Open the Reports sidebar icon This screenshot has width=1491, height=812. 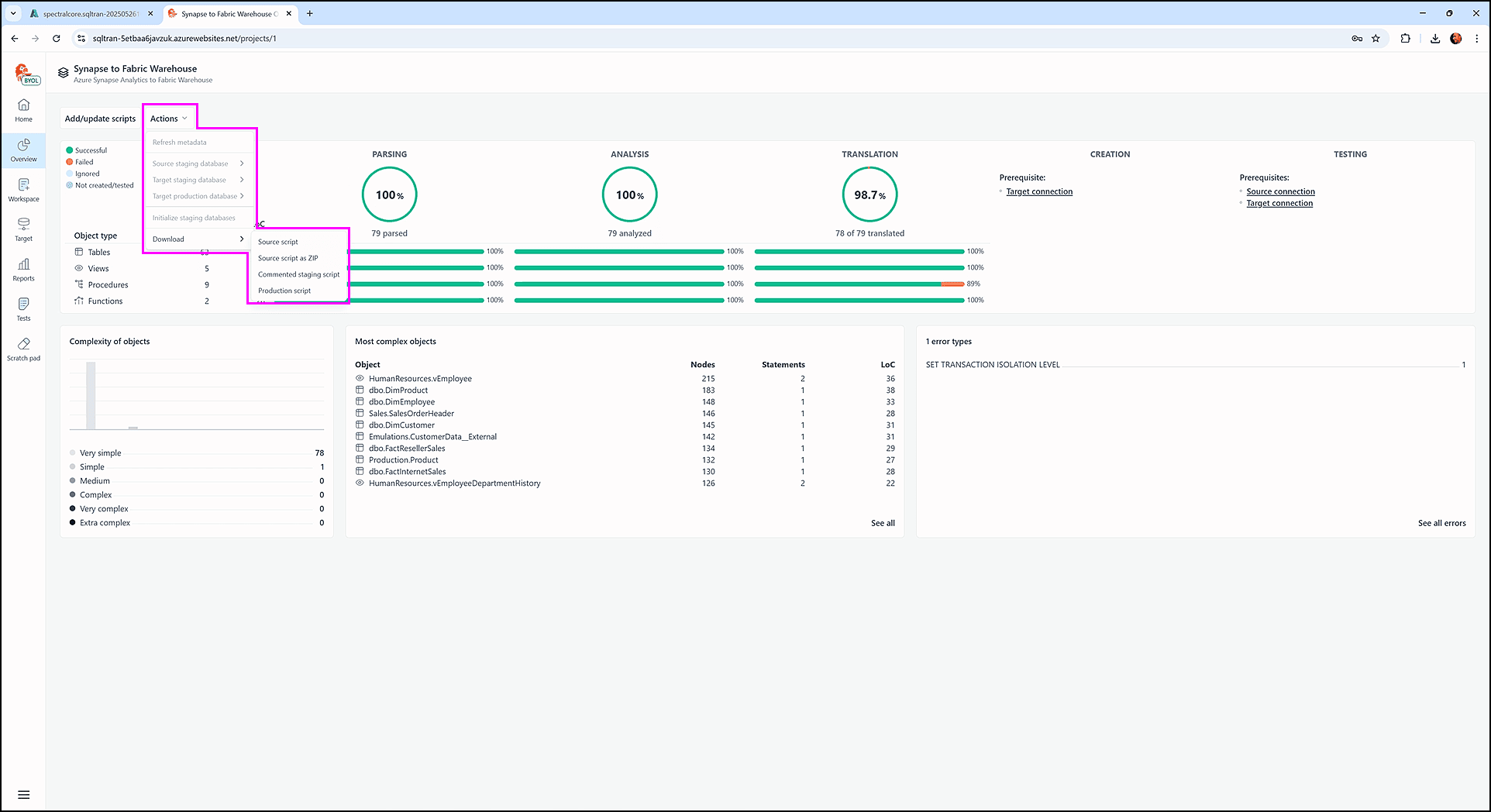[x=23, y=270]
